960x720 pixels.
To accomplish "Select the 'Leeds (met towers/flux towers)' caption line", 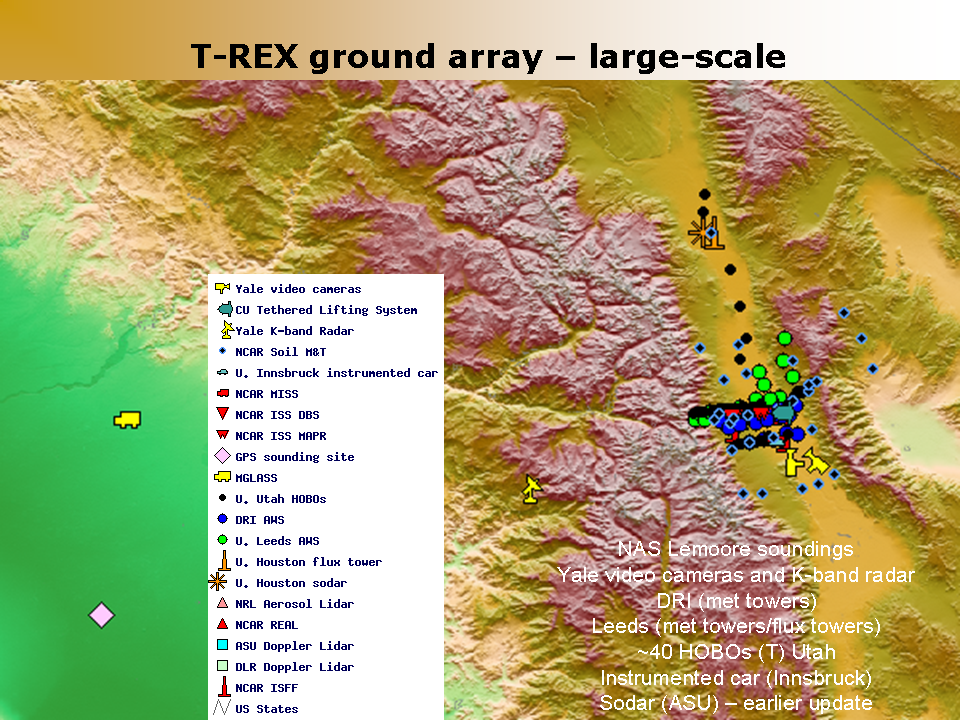I will pos(736,626).
